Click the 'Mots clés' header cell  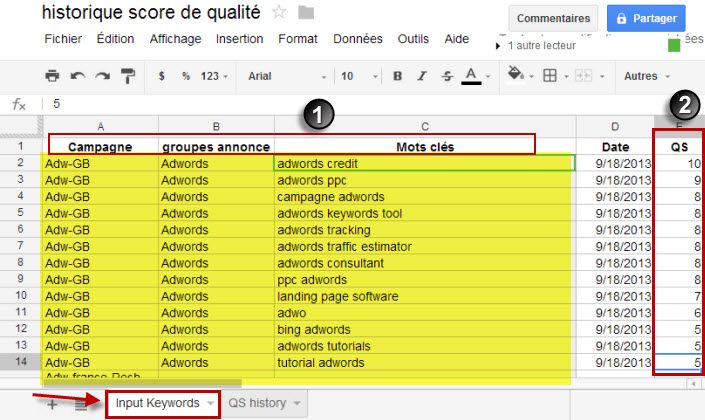click(425, 147)
